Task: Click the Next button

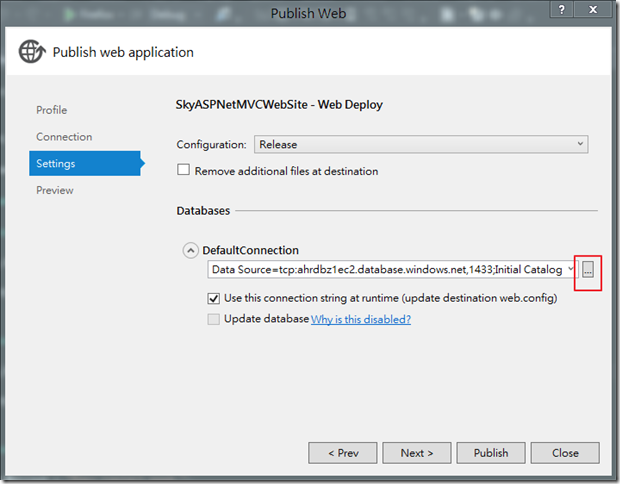Action: click(417, 453)
